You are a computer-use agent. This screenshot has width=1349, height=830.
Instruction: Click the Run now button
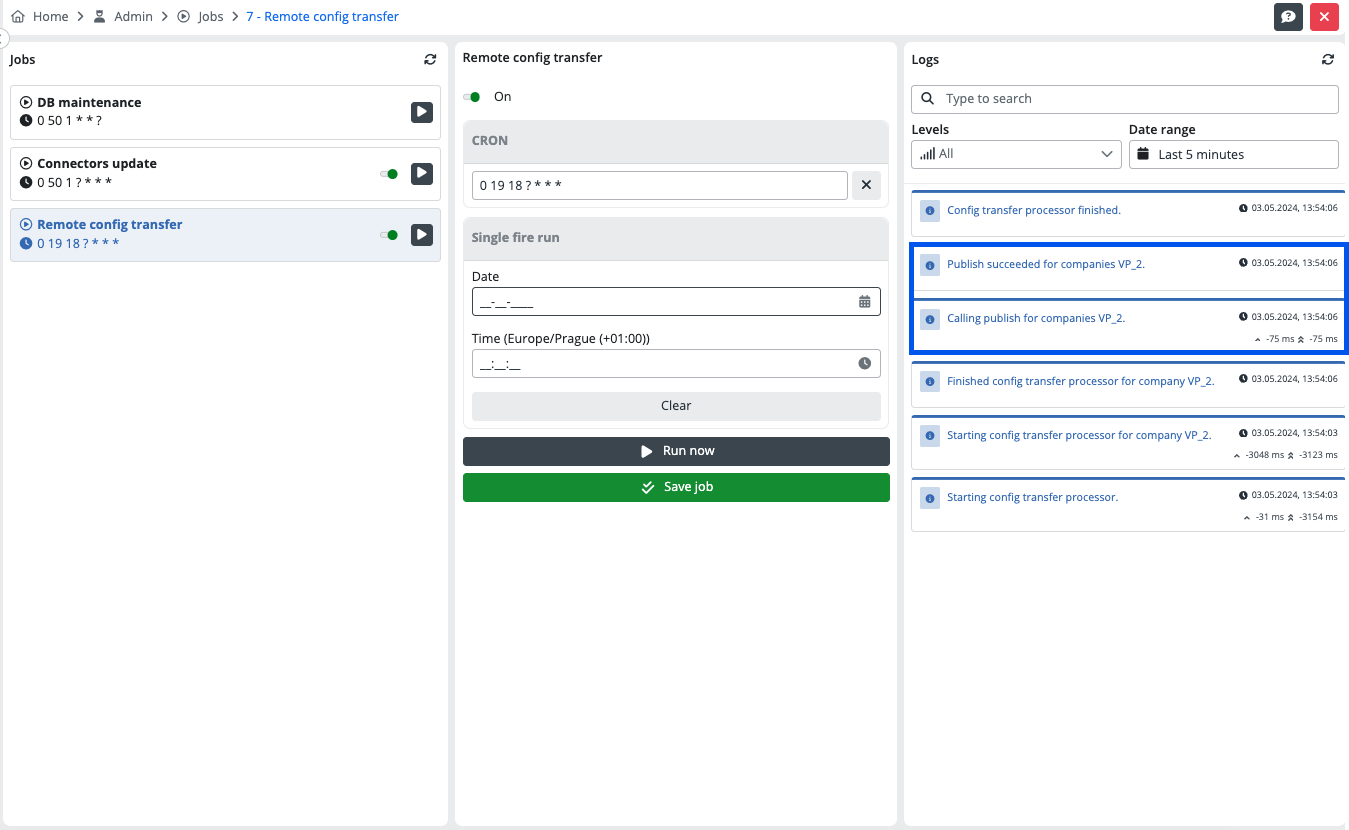point(676,451)
